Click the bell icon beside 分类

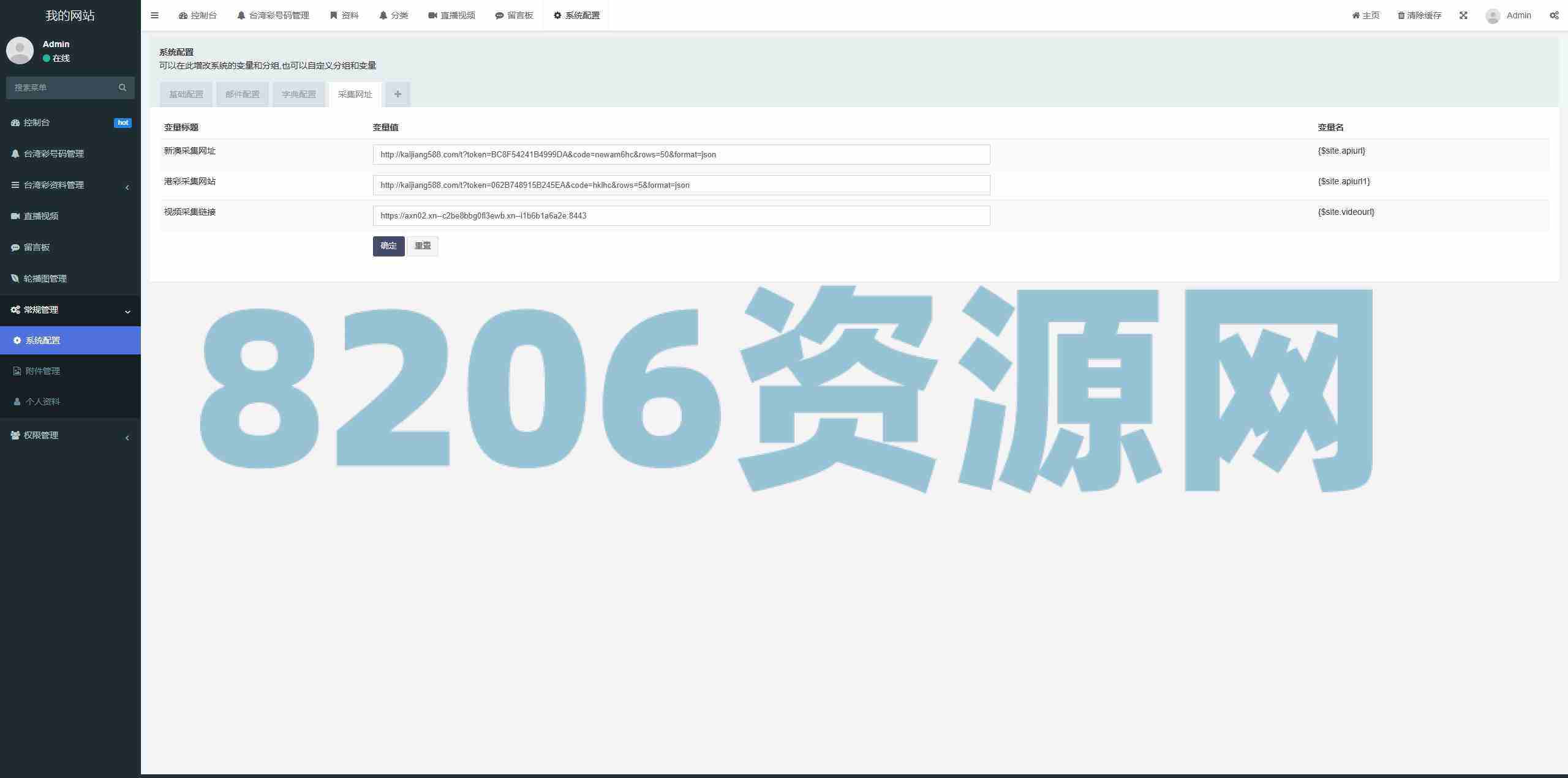pos(383,15)
